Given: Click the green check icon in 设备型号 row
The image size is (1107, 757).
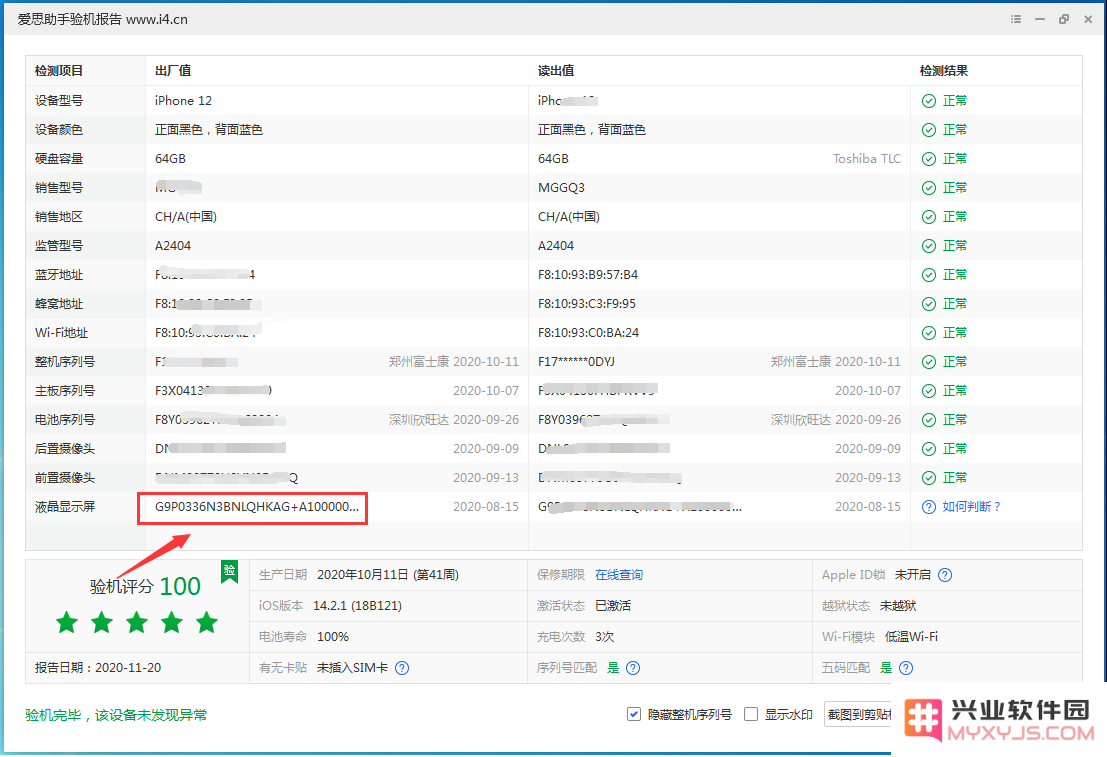Looking at the screenshot, I should coord(929,101).
